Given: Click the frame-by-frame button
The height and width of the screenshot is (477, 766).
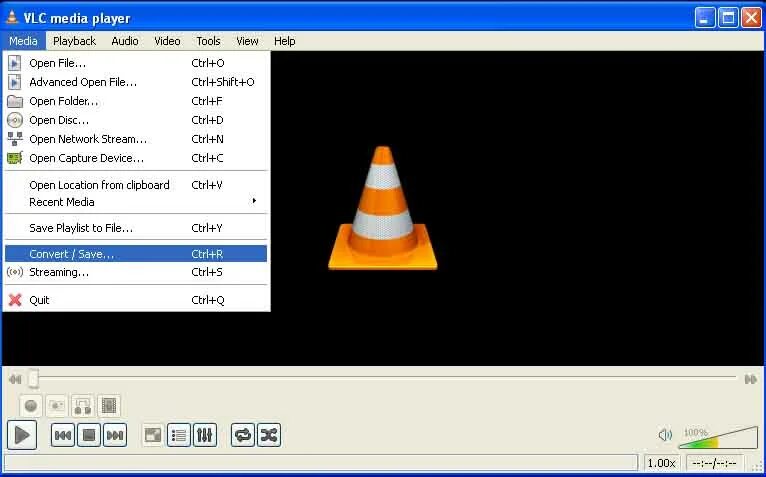Looking at the screenshot, I should coord(108,406).
